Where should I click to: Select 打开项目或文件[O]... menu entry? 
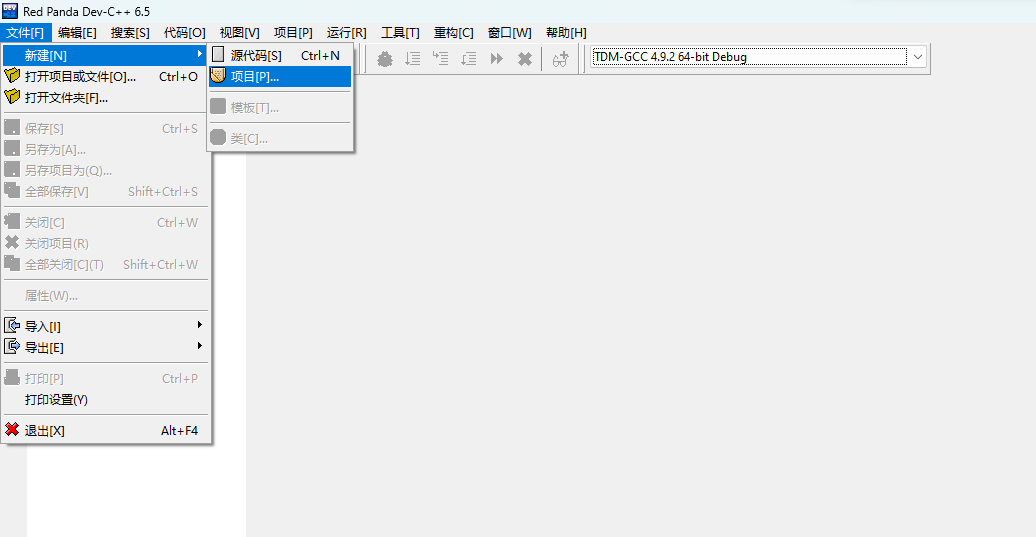(106, 77)
